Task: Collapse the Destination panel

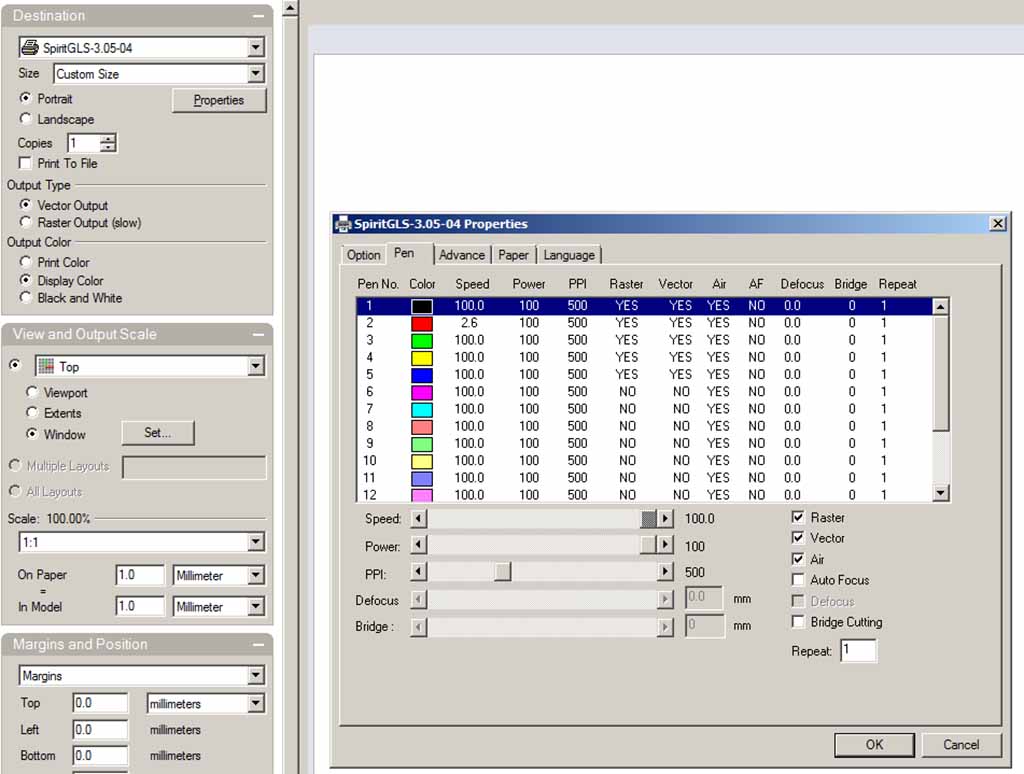Action: 259,16
